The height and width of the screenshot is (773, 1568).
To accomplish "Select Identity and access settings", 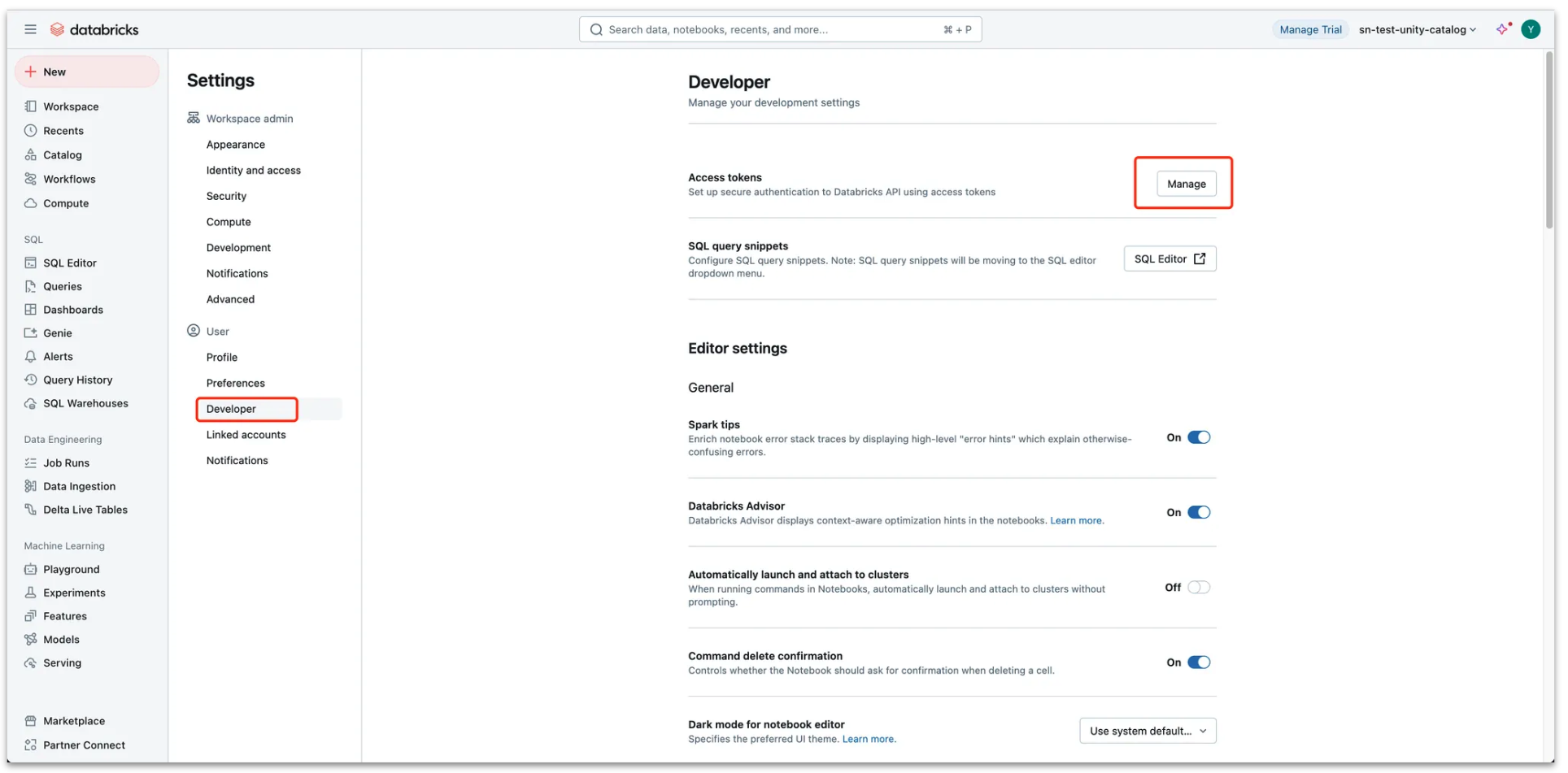I will 253,171.
